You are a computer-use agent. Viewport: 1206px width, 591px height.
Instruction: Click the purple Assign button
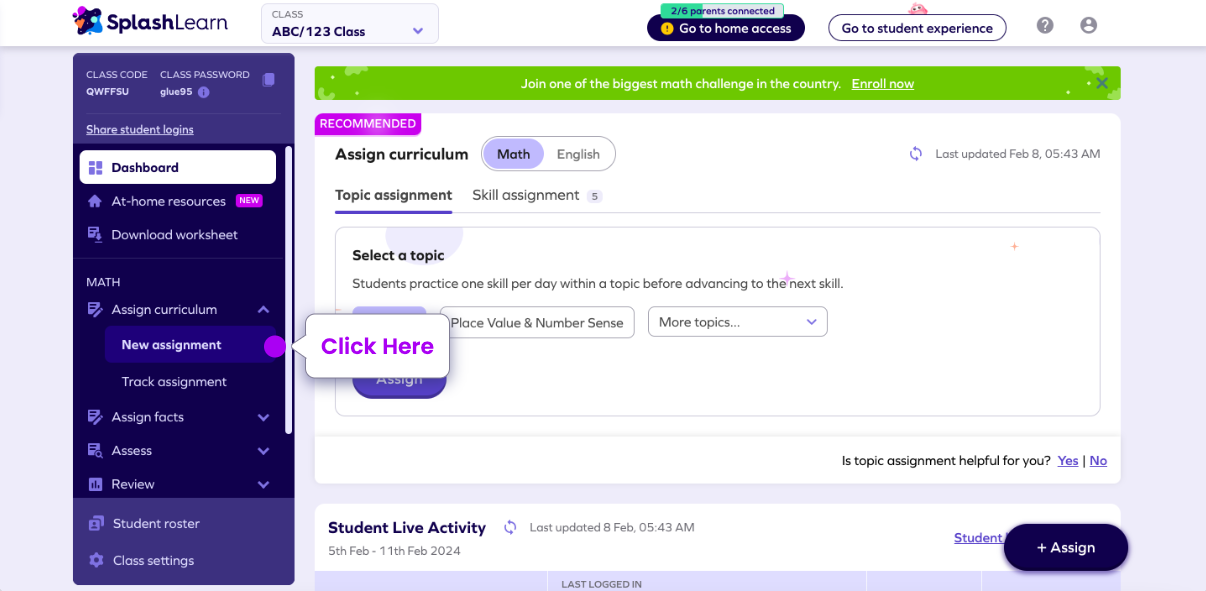pos(398,379)
